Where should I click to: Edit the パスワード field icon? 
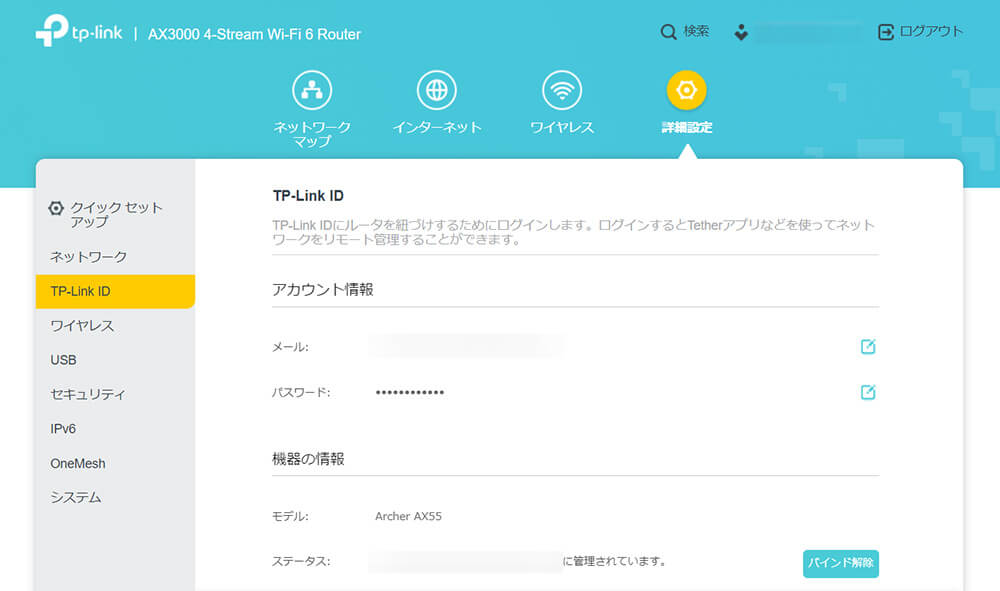click(x=868, y=392)
